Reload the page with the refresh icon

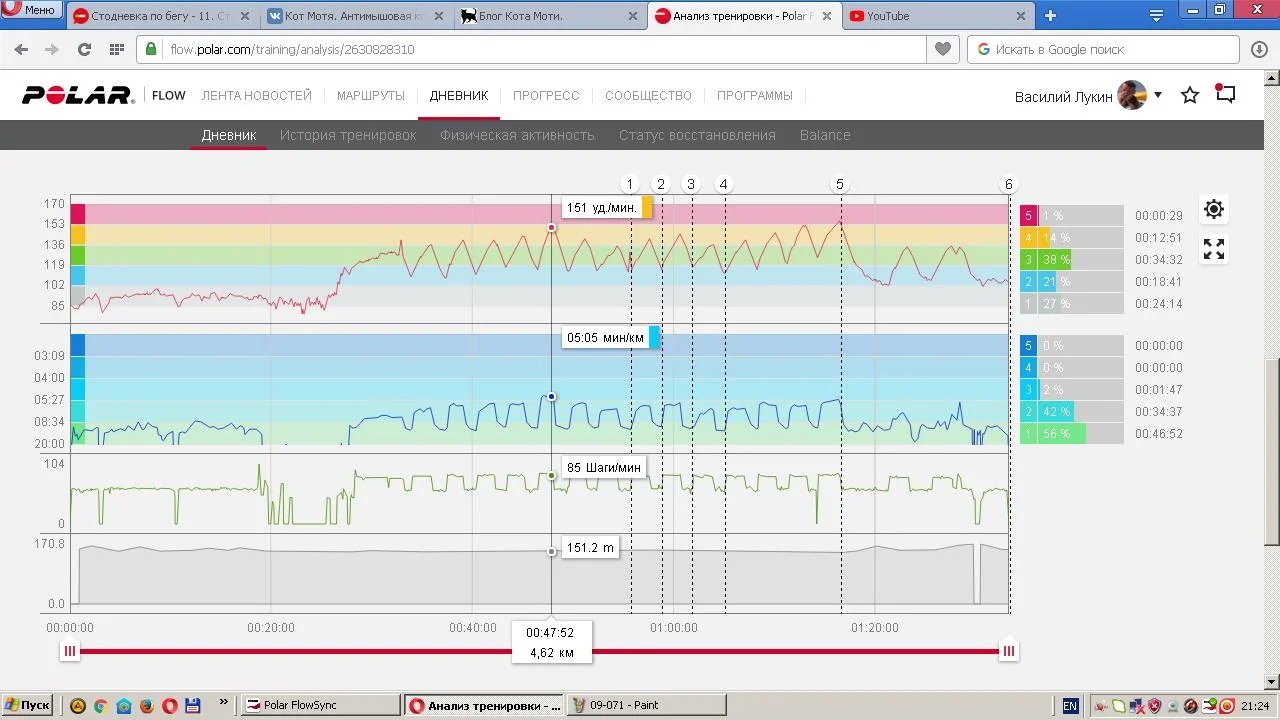pos(84,49)
